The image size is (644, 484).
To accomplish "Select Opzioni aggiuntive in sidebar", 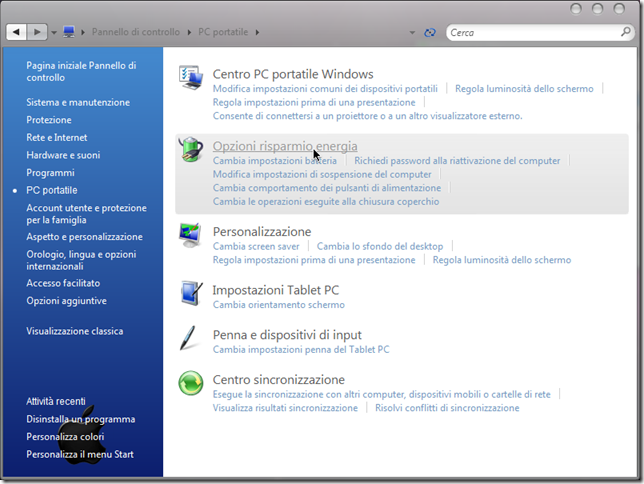I will (x=67, y=301).
